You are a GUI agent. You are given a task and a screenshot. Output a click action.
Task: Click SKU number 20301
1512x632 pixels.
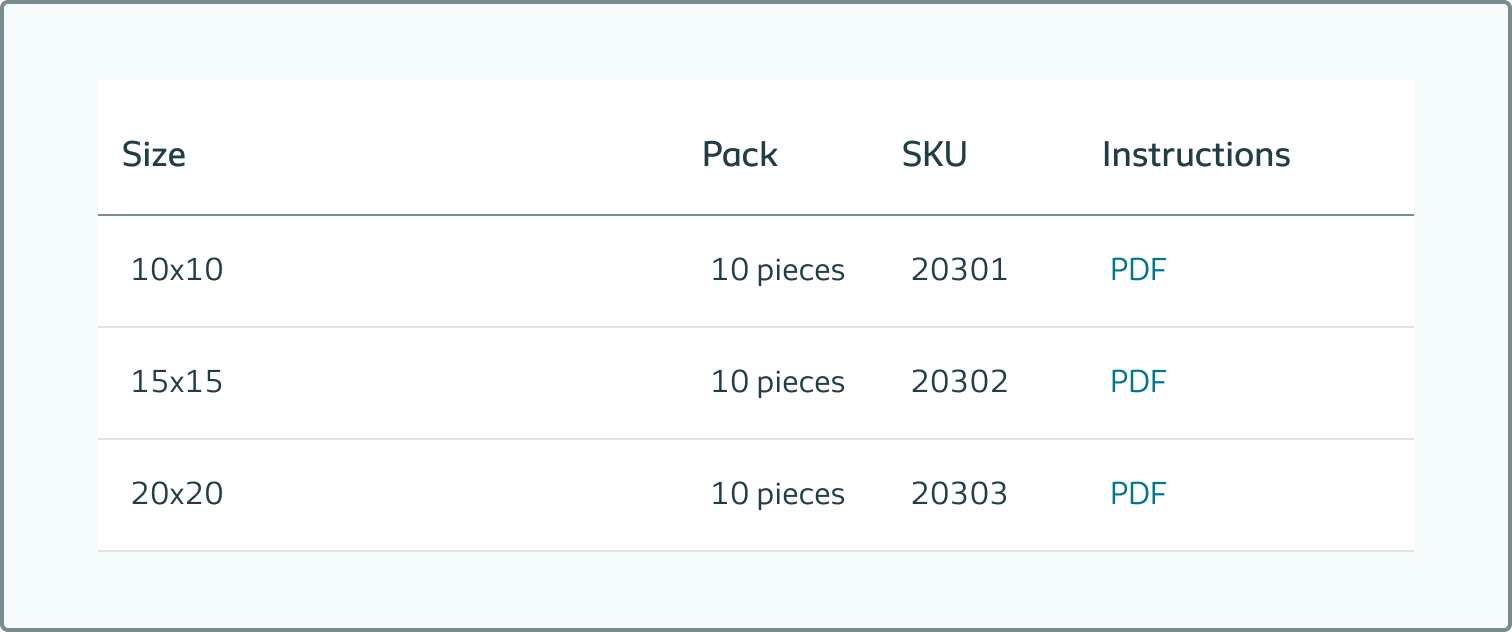(959, 270)
